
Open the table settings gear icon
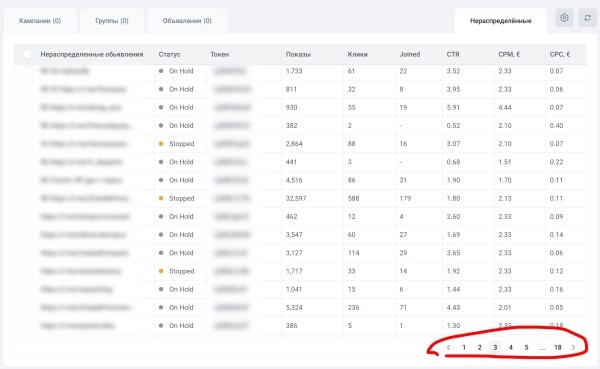(x=564, y=18)
